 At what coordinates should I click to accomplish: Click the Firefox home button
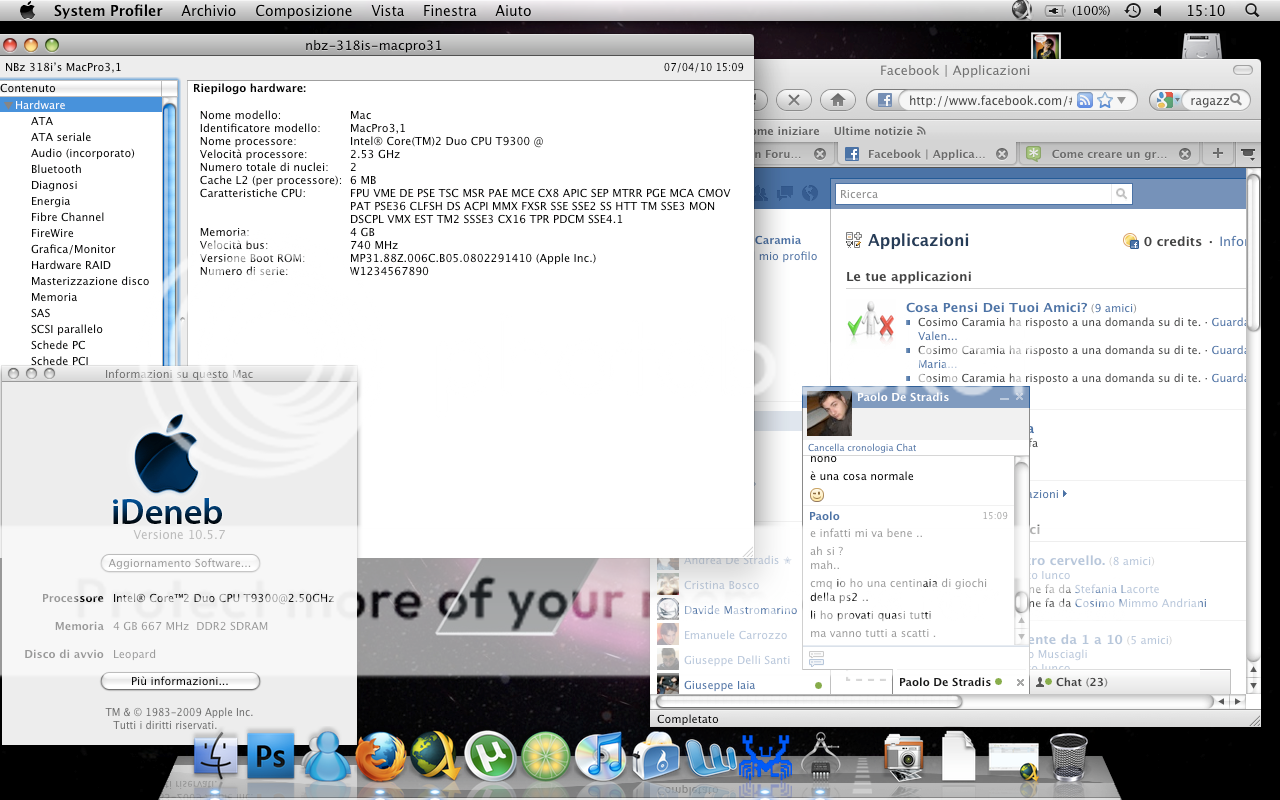(838, 100)
